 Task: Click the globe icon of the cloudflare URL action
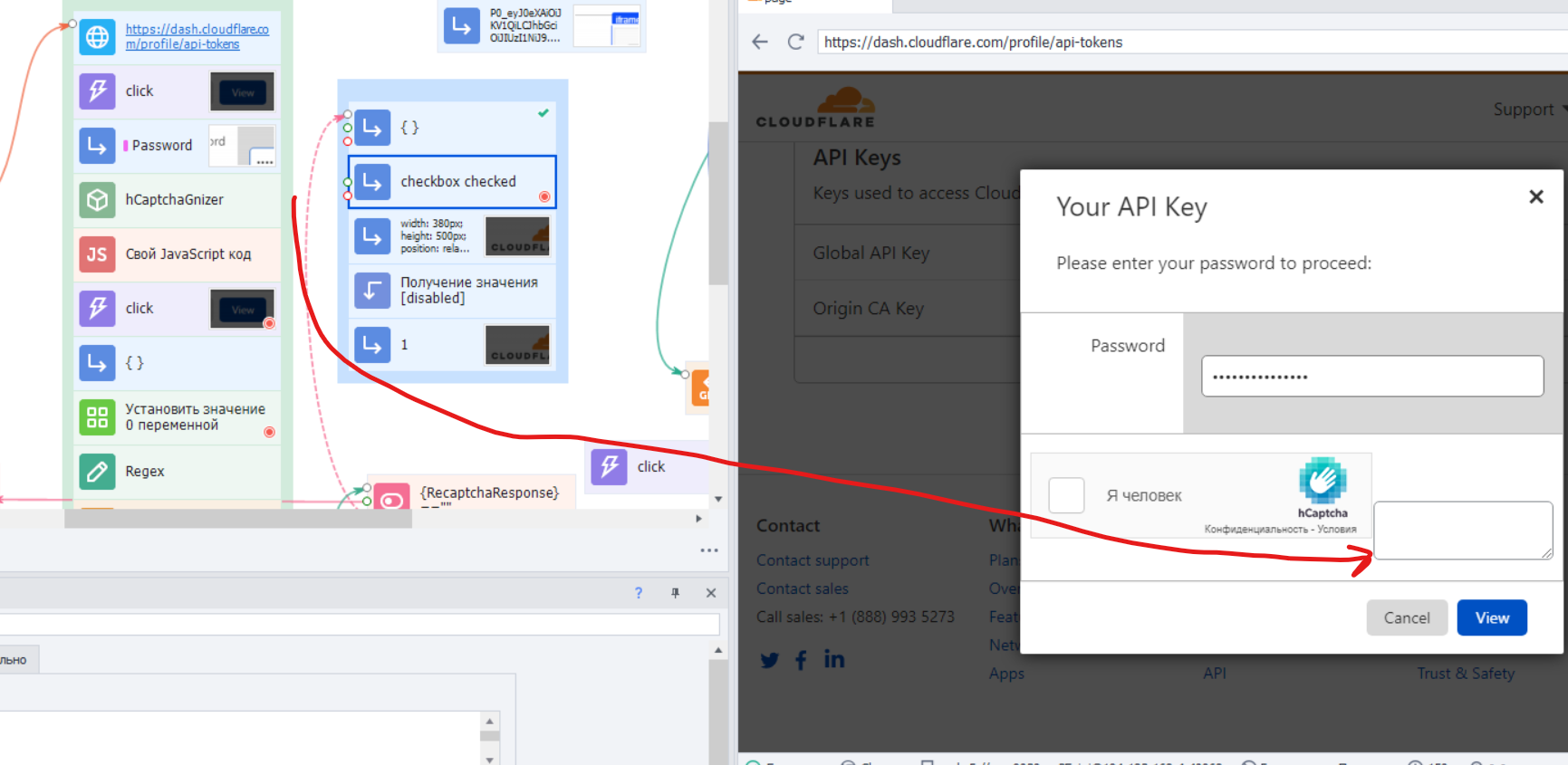97,37
